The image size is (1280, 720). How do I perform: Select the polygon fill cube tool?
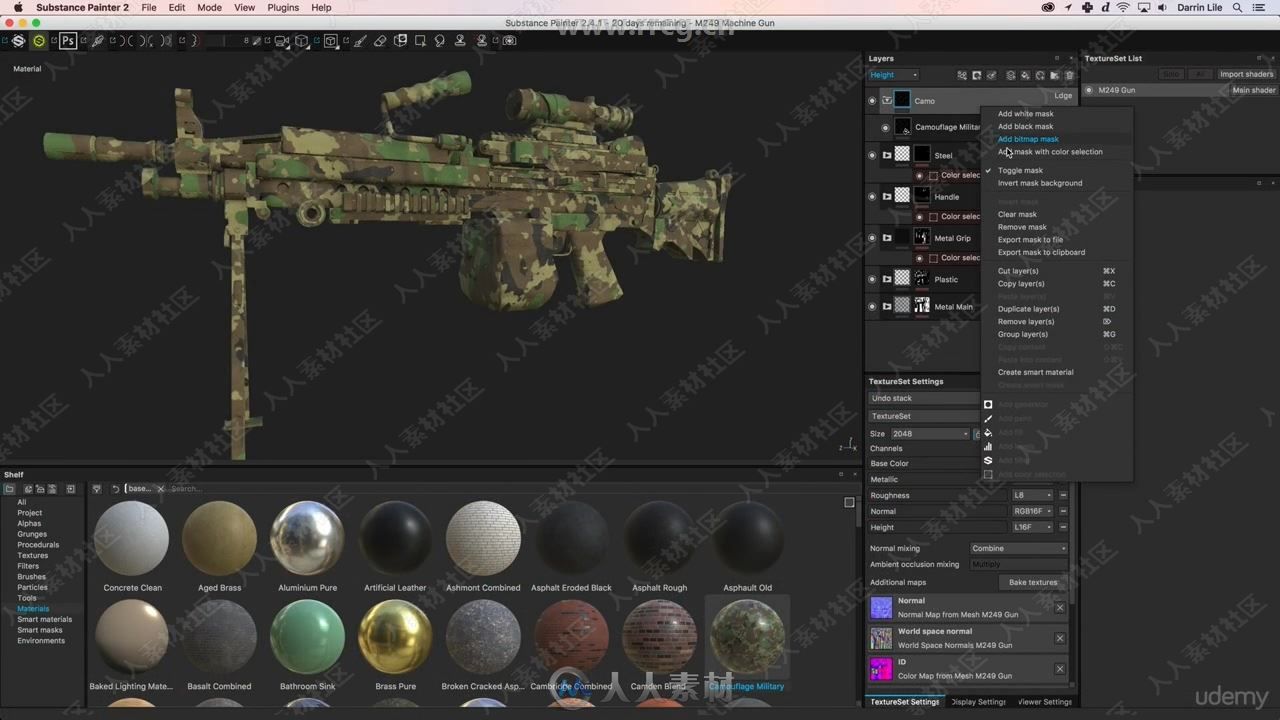(400, 41)
